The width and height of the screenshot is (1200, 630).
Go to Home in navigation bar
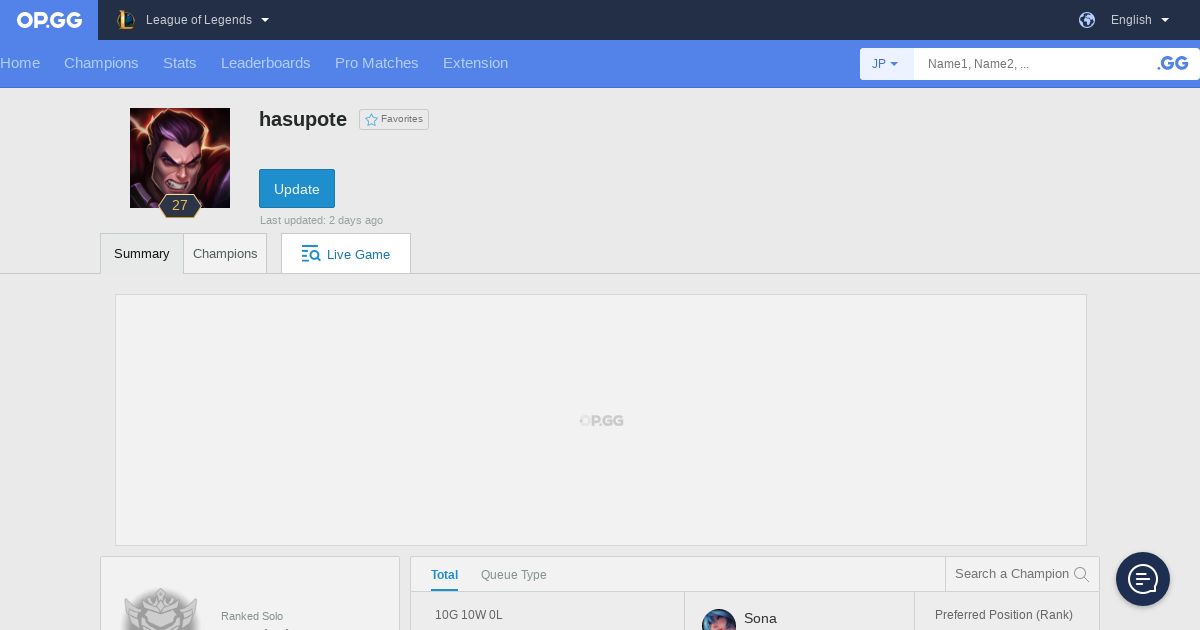[20, 63]
